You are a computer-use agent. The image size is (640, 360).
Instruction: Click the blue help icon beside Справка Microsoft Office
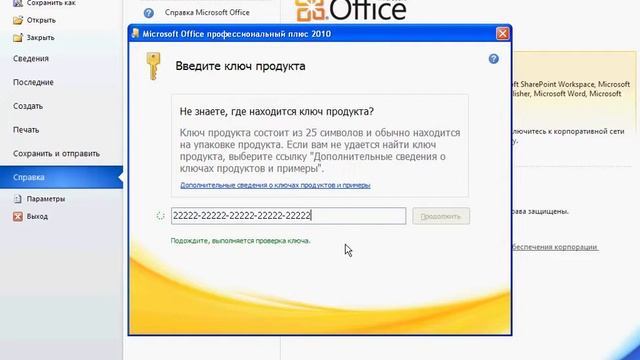[x=149, y=13]
